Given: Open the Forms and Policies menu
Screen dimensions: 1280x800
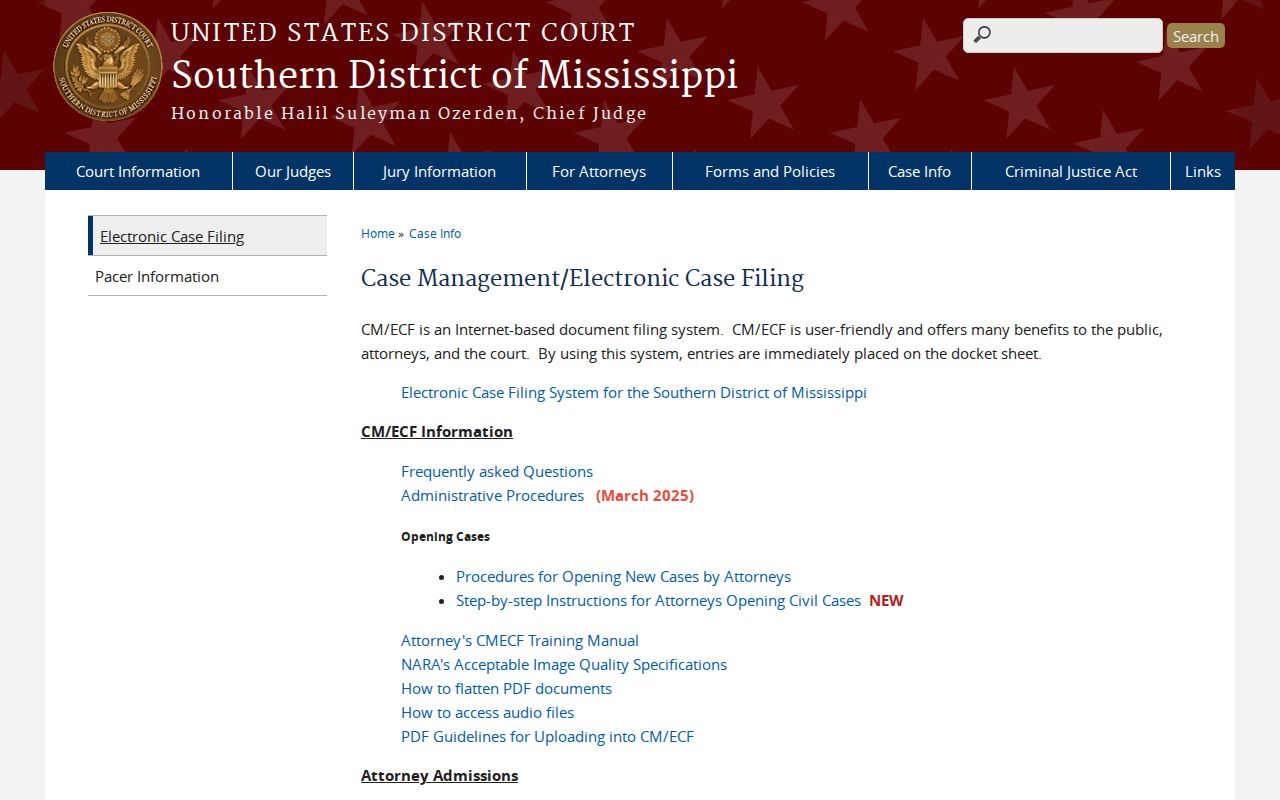Looking at the screenshot, I should click(x=770, y=171).
